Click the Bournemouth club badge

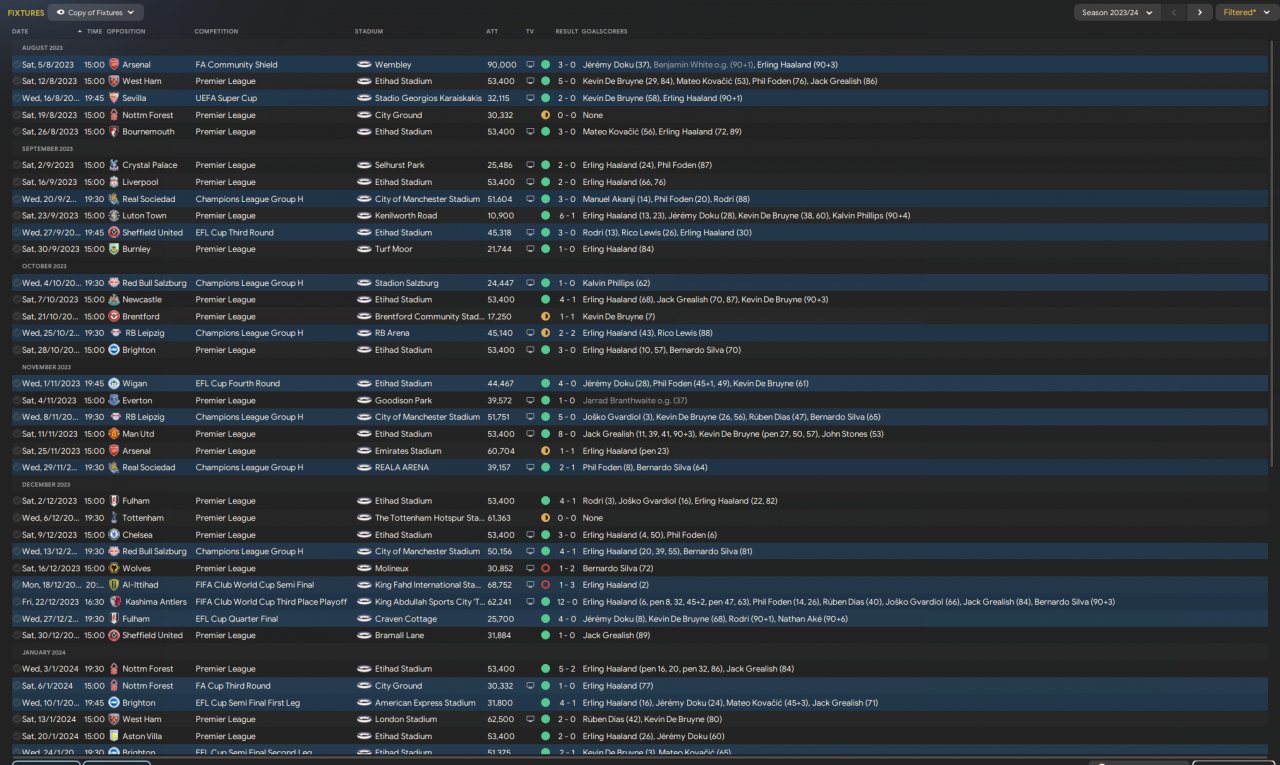(114, 132)
